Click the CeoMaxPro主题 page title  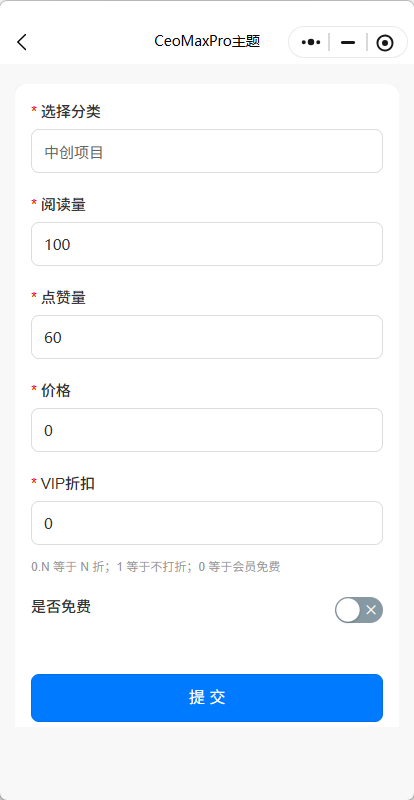(x=207, y=42)
